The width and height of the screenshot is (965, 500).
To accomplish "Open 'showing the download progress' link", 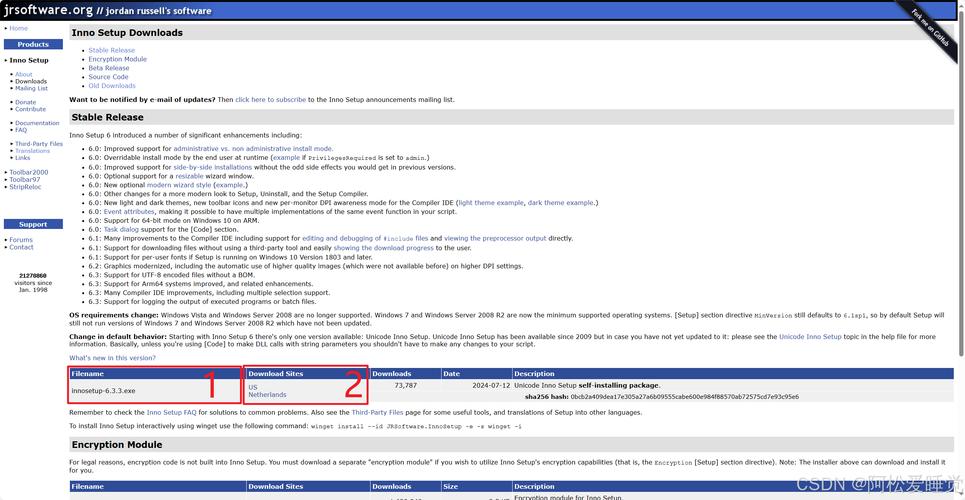I will (x=383, y=248).
